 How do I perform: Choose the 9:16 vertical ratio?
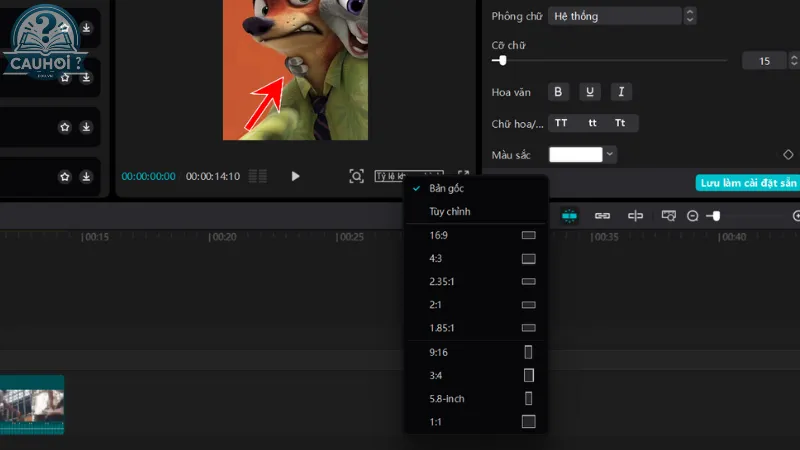click(476, 353)
